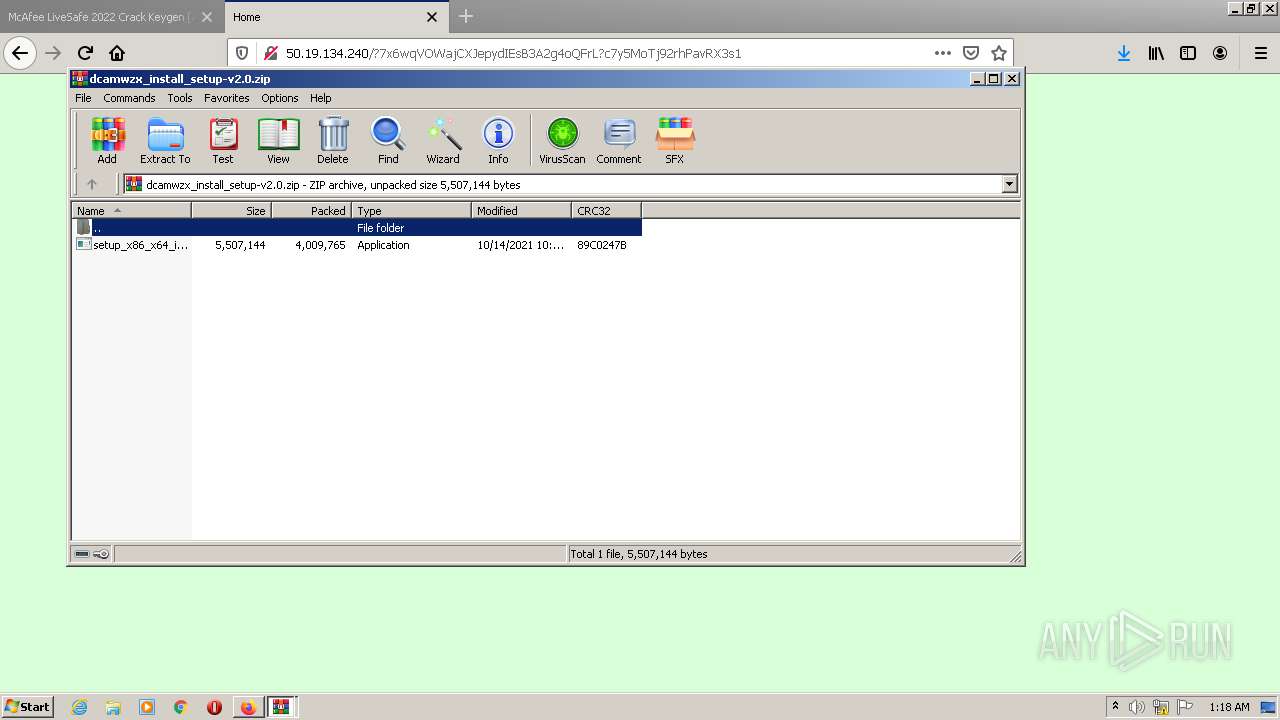Open page actions three-dot menu
Screen dimensions: 1280x720
(943, 53)
